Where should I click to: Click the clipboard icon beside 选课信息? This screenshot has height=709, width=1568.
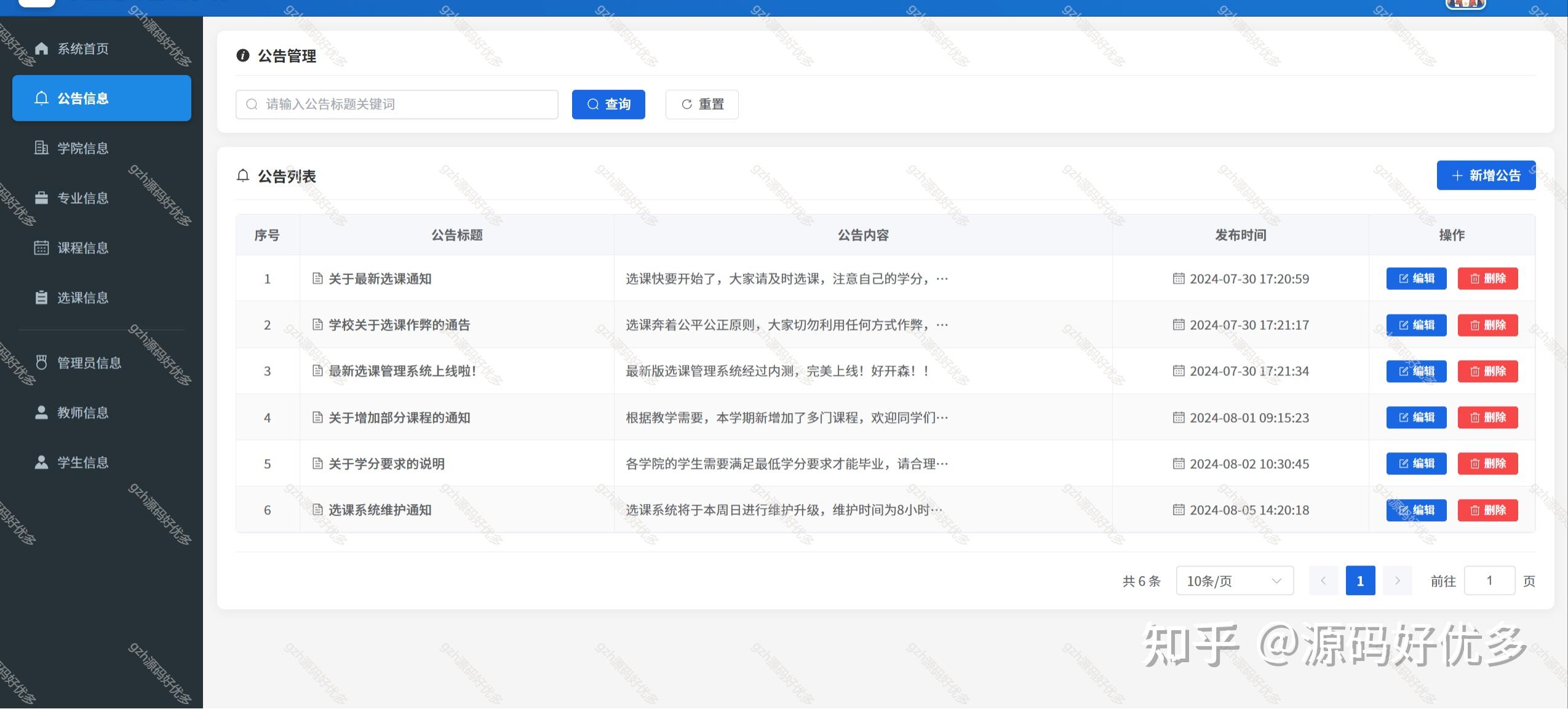[x=41, y=297]
